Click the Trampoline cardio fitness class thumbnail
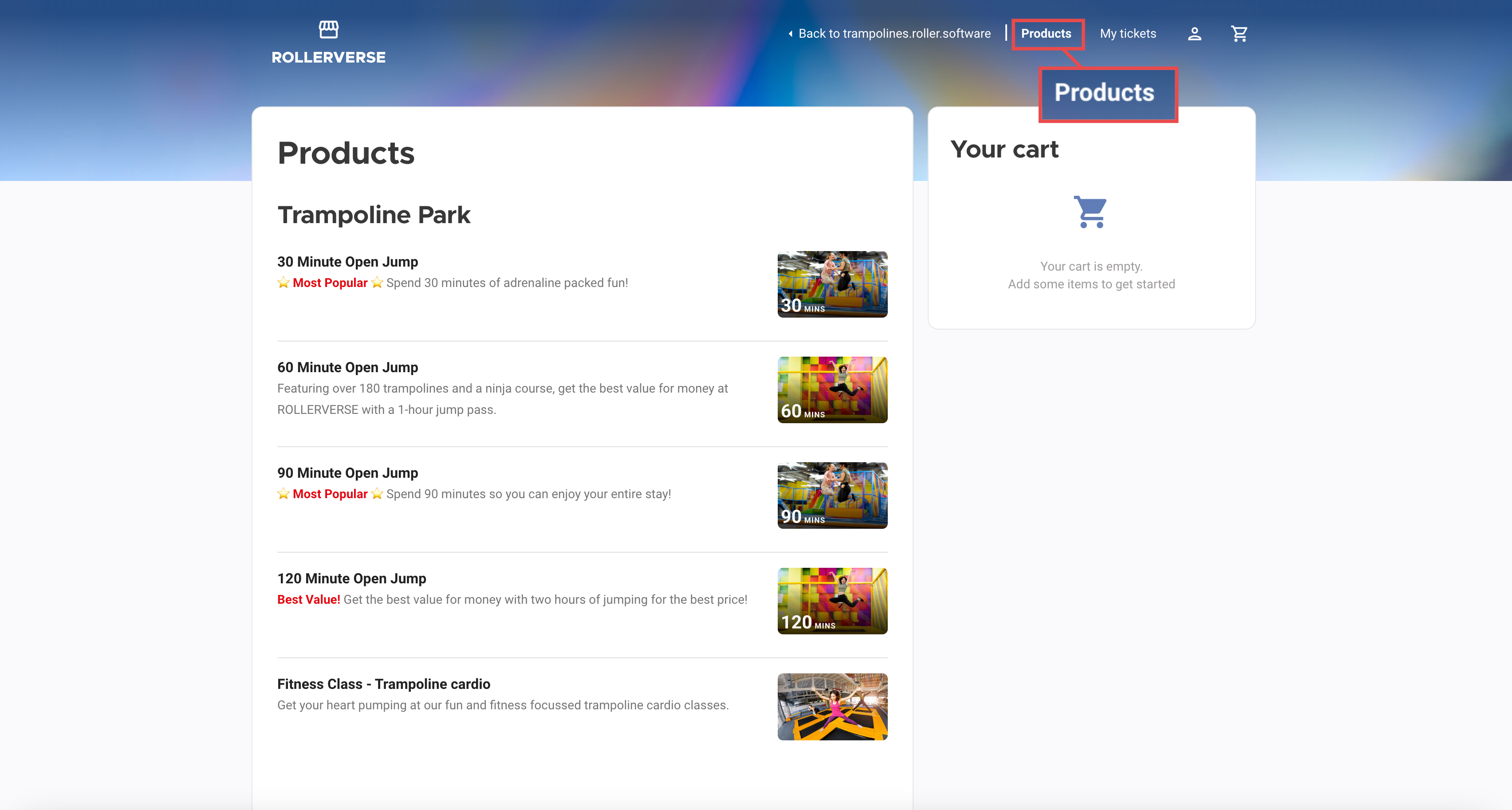The image size is (1512, 810). tap(832, 707)
